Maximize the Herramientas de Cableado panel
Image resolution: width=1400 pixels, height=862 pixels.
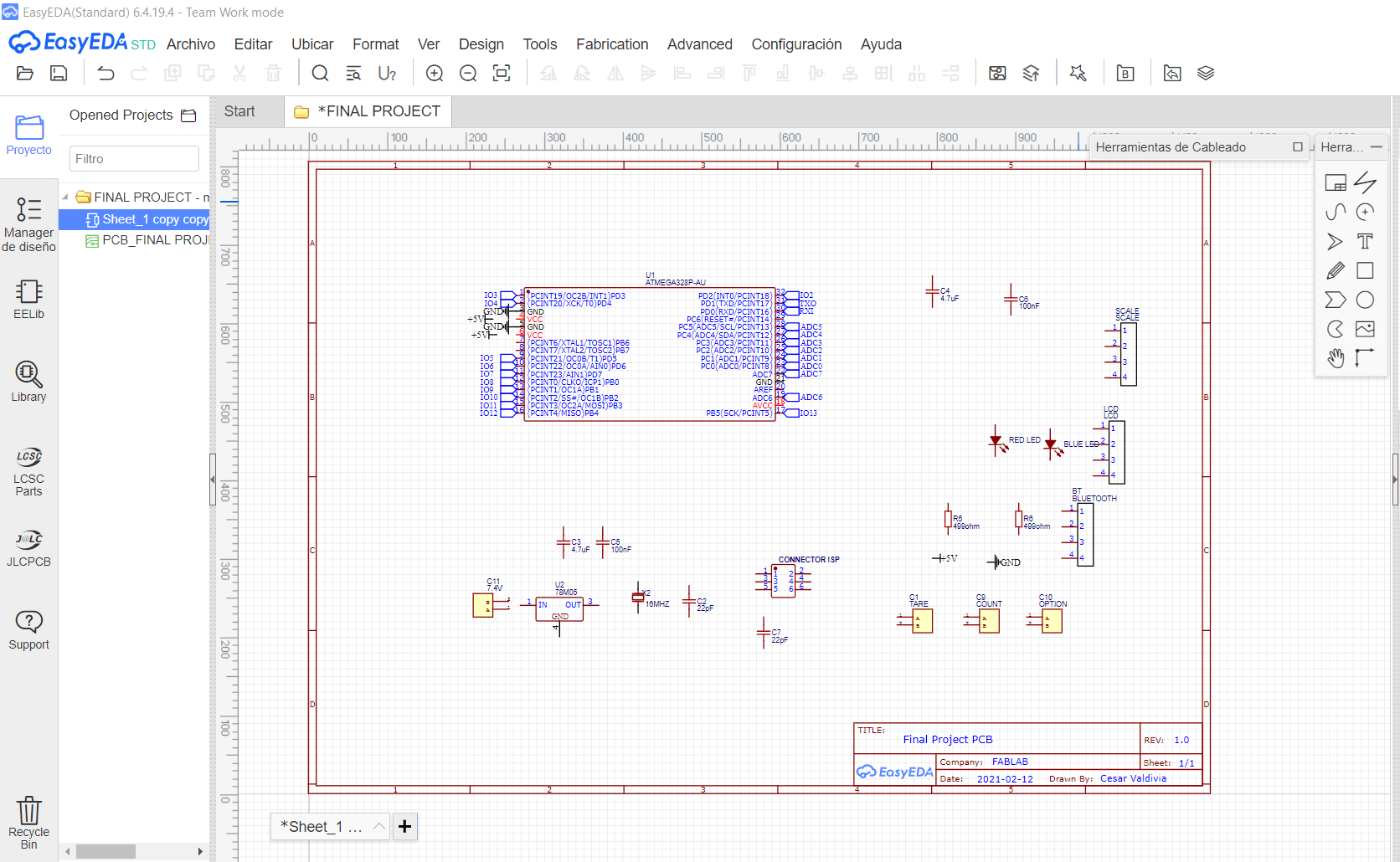pos(1298,147)
